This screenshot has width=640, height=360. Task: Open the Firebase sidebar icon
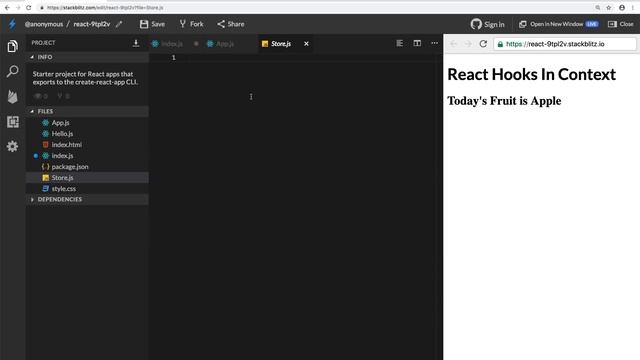(x=13, y=97)
